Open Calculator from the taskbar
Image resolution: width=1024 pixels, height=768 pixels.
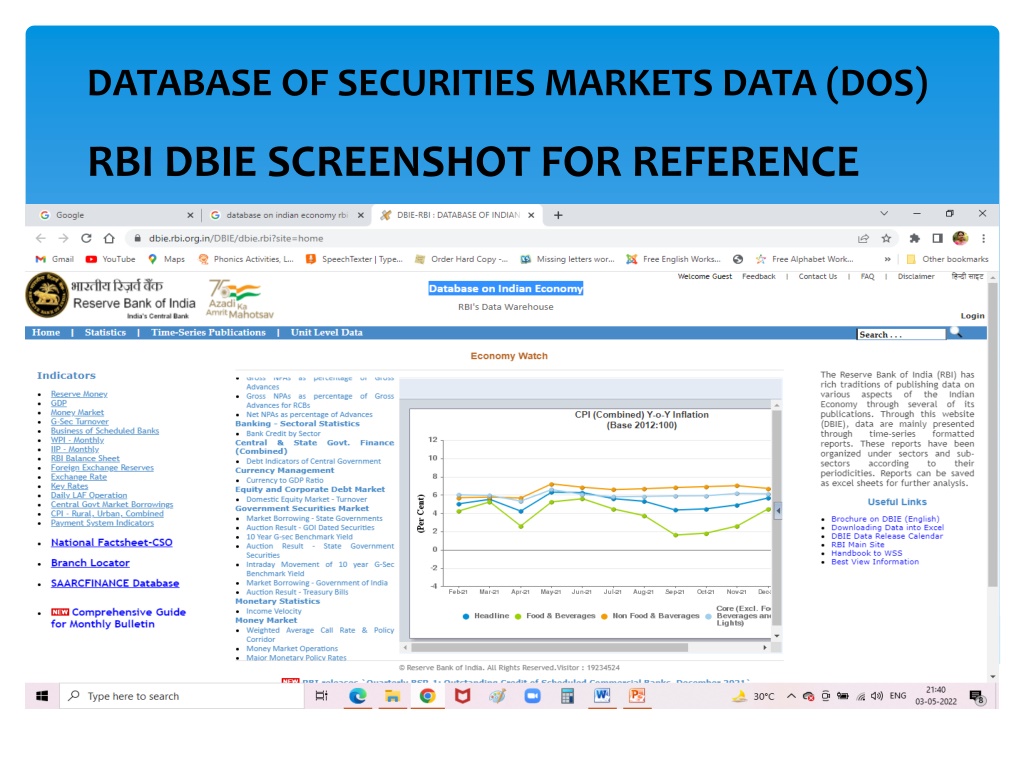567,696
